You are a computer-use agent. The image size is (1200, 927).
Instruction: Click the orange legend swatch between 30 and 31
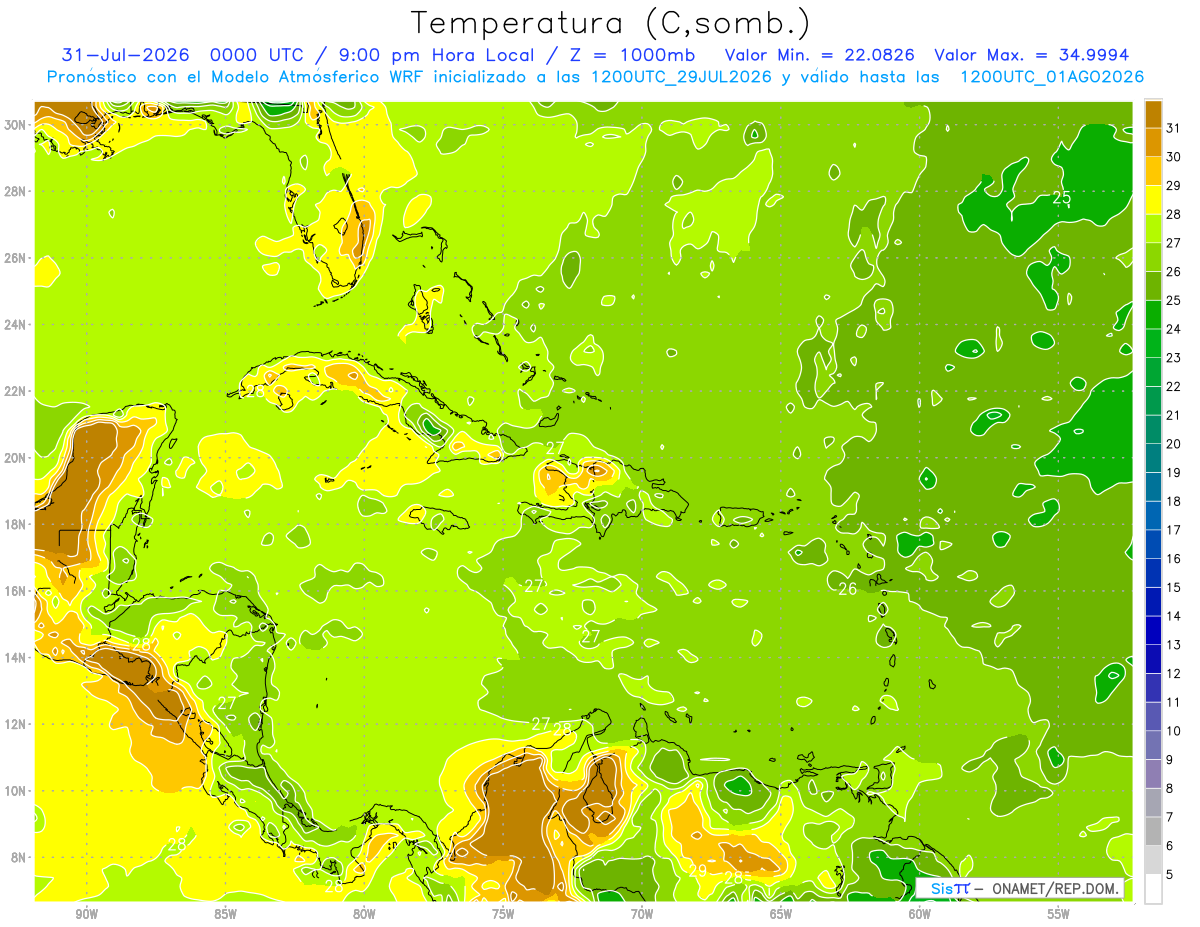click(1153, 142)
